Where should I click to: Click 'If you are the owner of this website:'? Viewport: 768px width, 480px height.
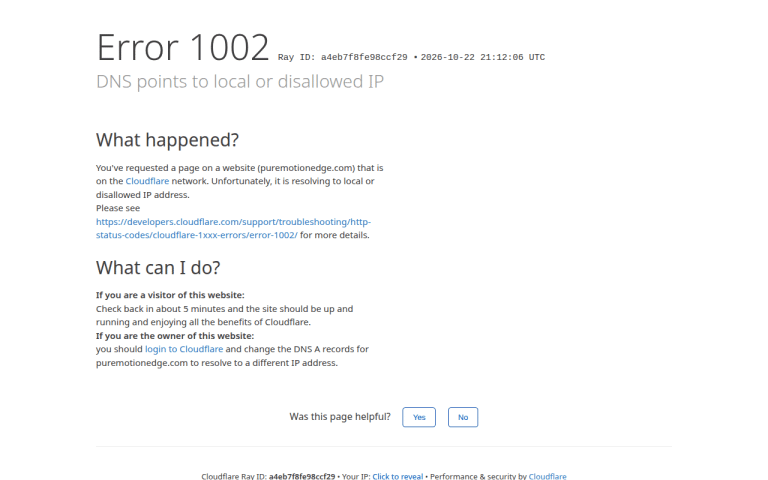point(175,336)
